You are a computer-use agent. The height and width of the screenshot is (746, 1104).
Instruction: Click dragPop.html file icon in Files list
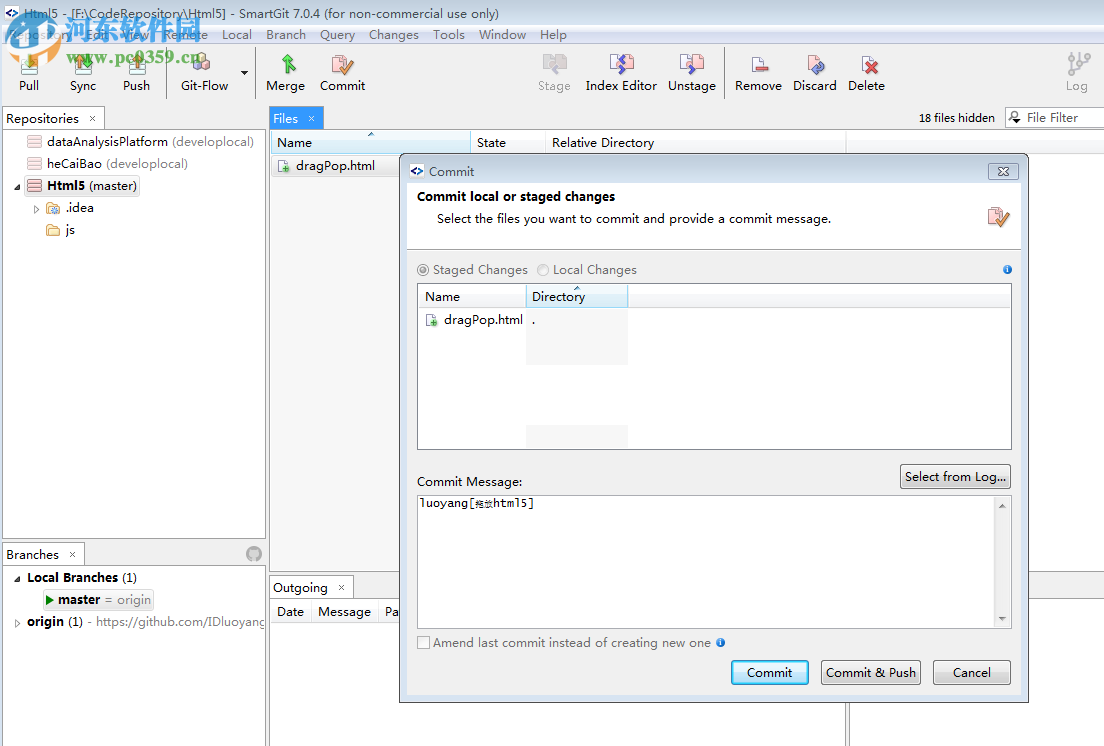tap(284, 166)
